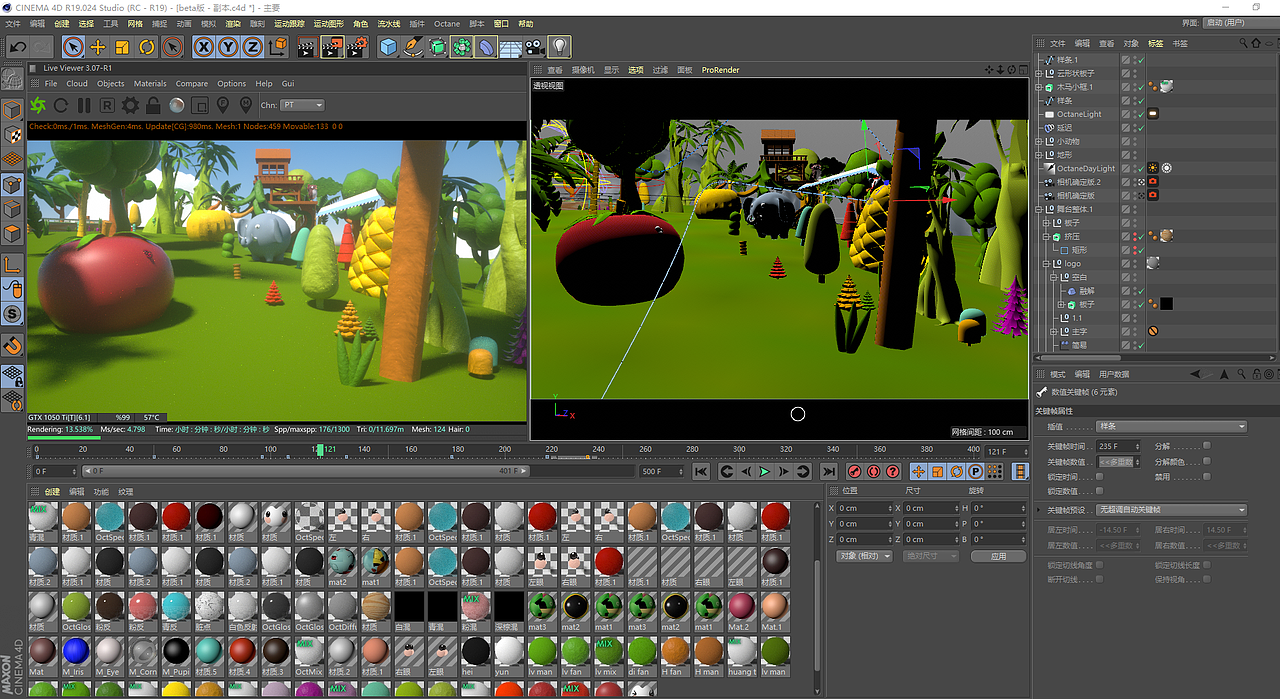Viewport: 1280px width, 699px height.
Task: Open the 关键帧预设 dropdown
Action: (x=1172, y=510)
